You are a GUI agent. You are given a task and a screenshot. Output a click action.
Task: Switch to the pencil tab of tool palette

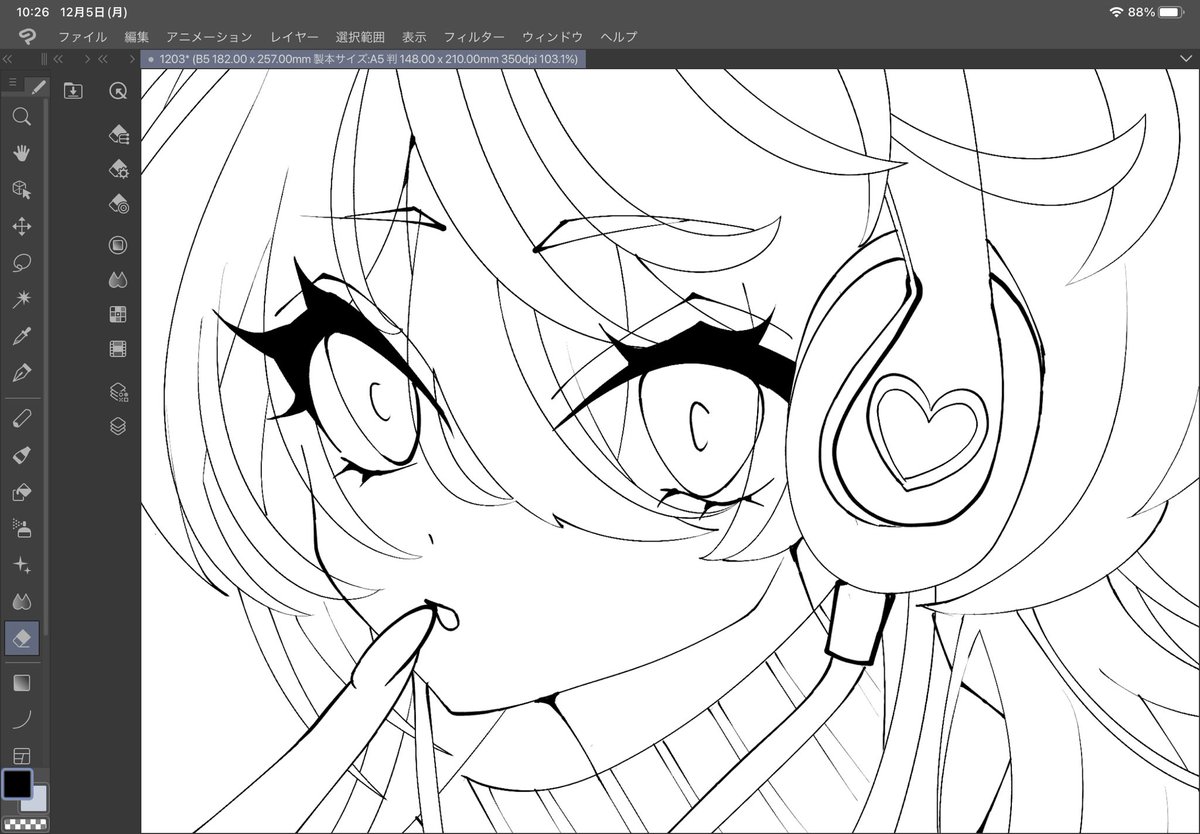tap(38, 87)
